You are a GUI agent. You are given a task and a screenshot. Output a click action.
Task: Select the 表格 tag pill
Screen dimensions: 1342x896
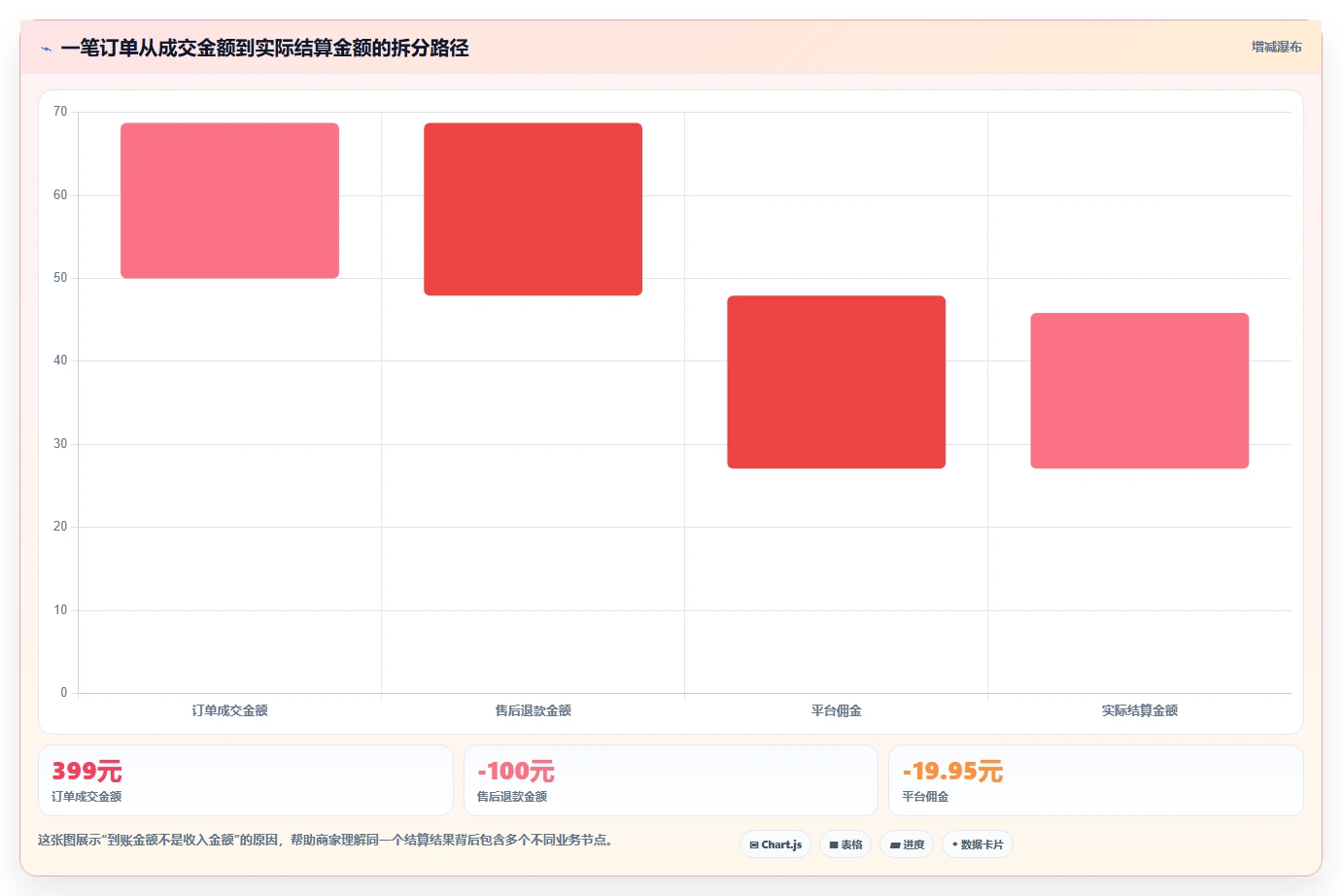(x=845, y=844)
